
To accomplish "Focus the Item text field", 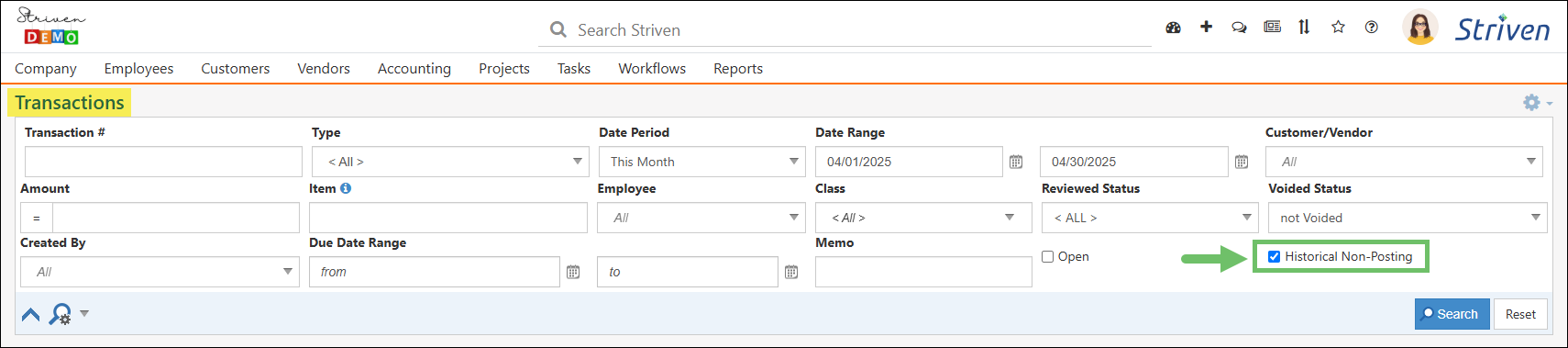I will click(x=448, y=218).
